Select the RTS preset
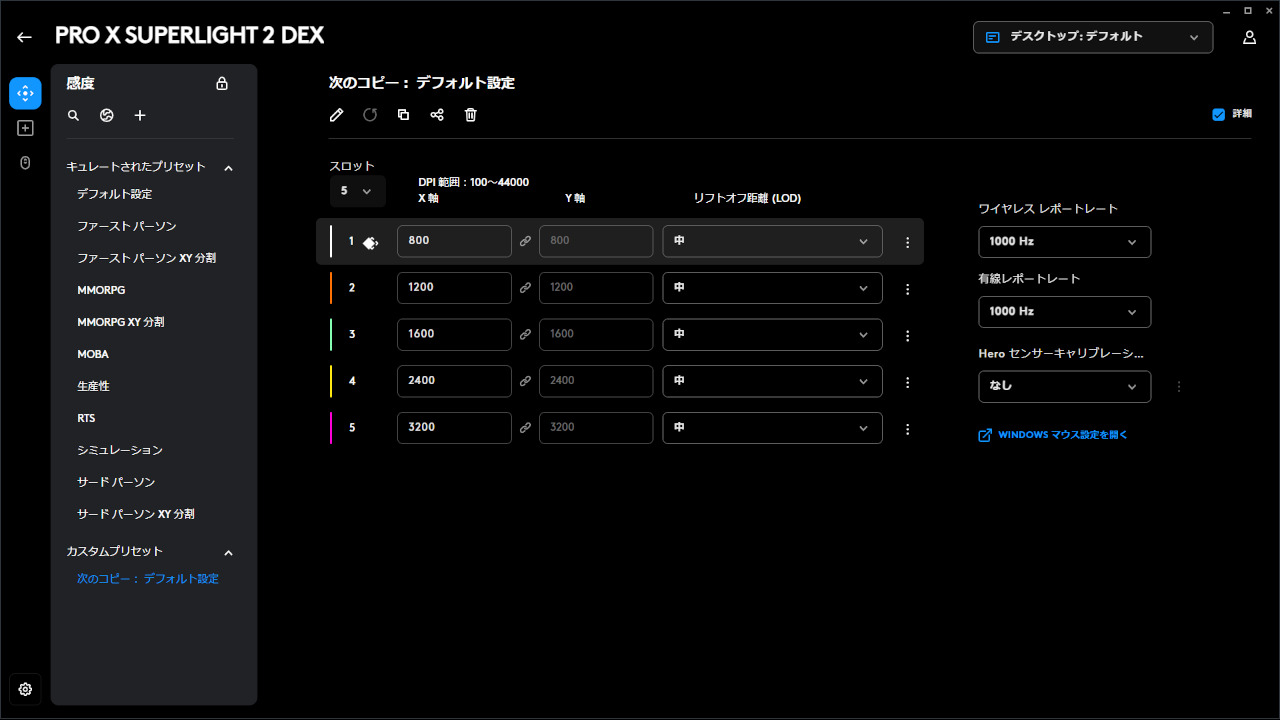1280x720 pixels. [86, 418]
